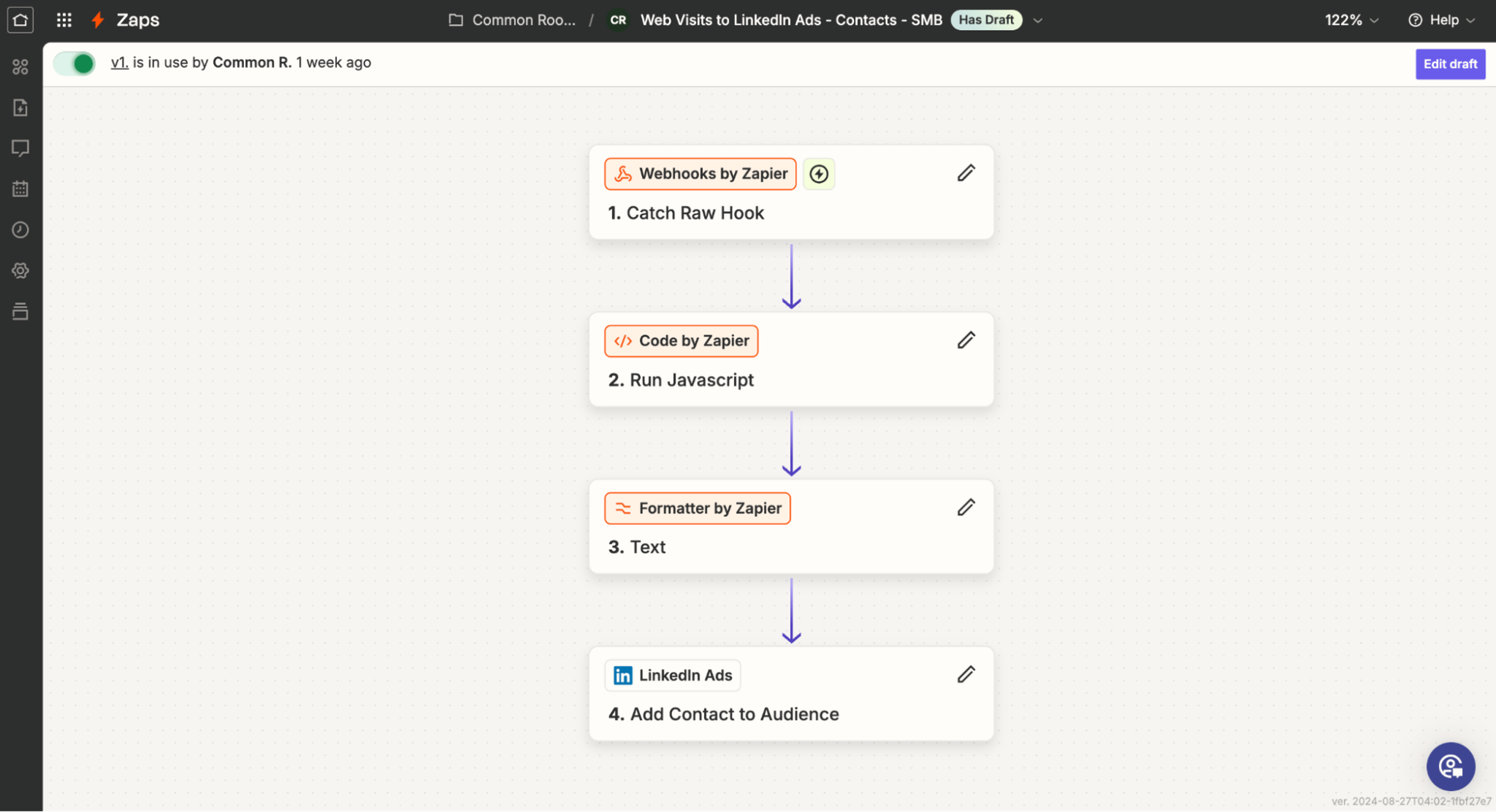Image resolution: width=1496 pixels, height=812 pixels.
Task: Click the Common R. user name
Action: [x=252, y=63]
